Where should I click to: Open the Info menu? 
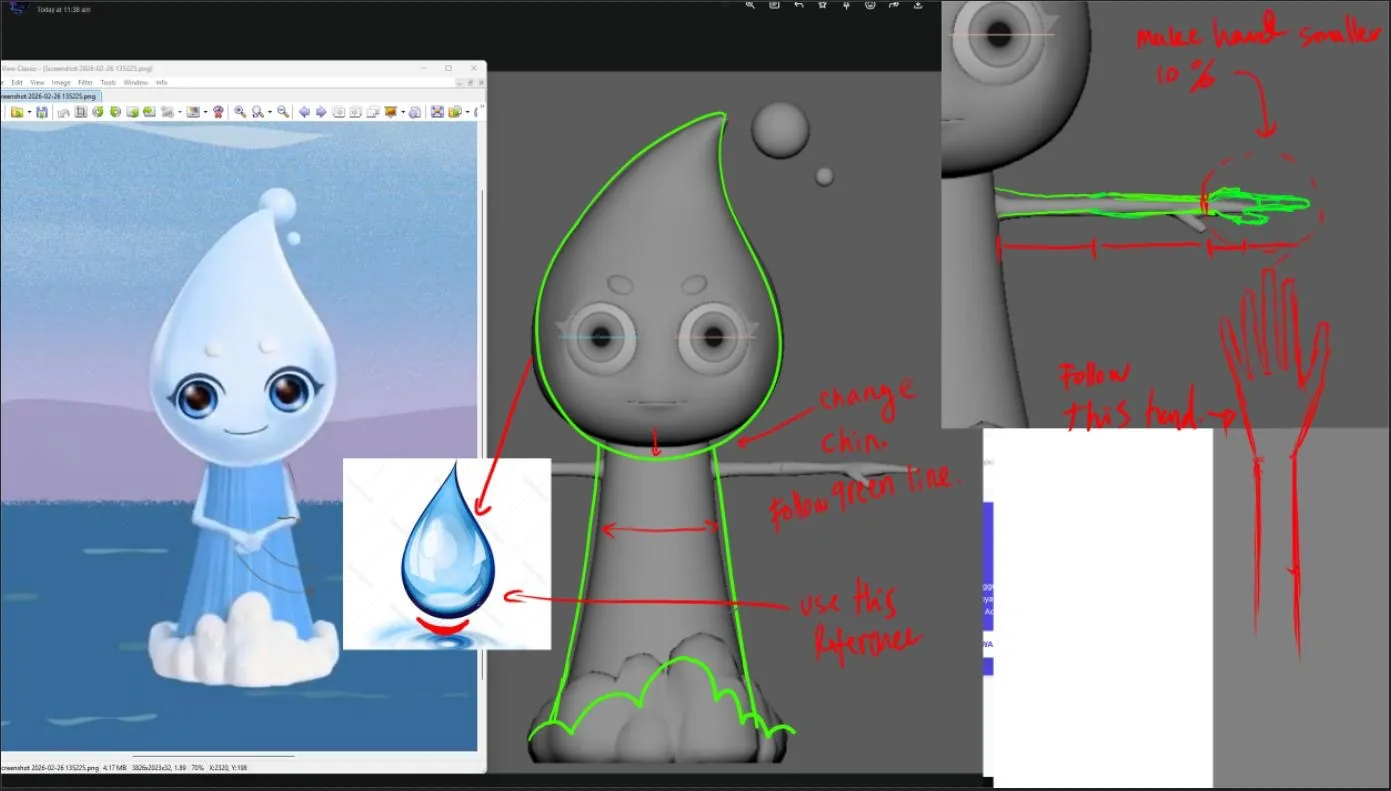(161, 82)
